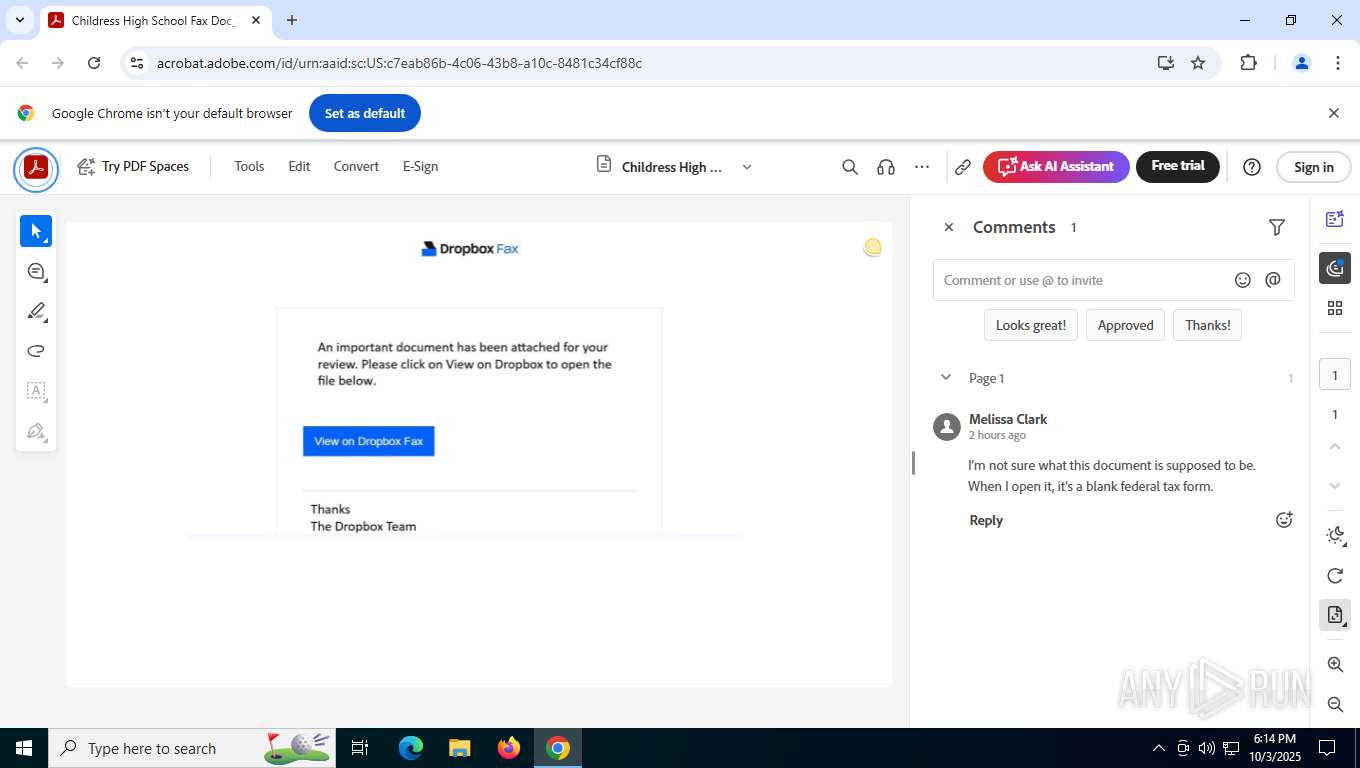This screenshot has width=1360, height=768.
Task: Click the read aloud headphones icon
Action: [x=886, y=167]
